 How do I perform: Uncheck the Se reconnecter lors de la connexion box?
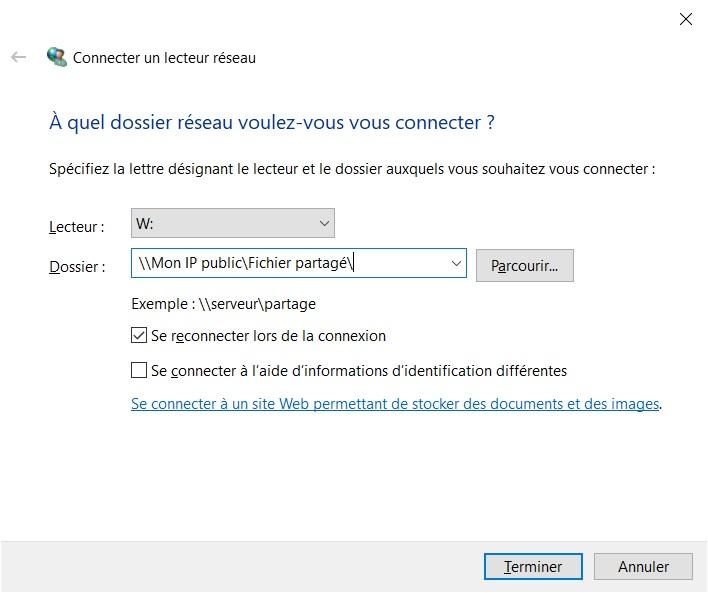[x=139, y=336]
